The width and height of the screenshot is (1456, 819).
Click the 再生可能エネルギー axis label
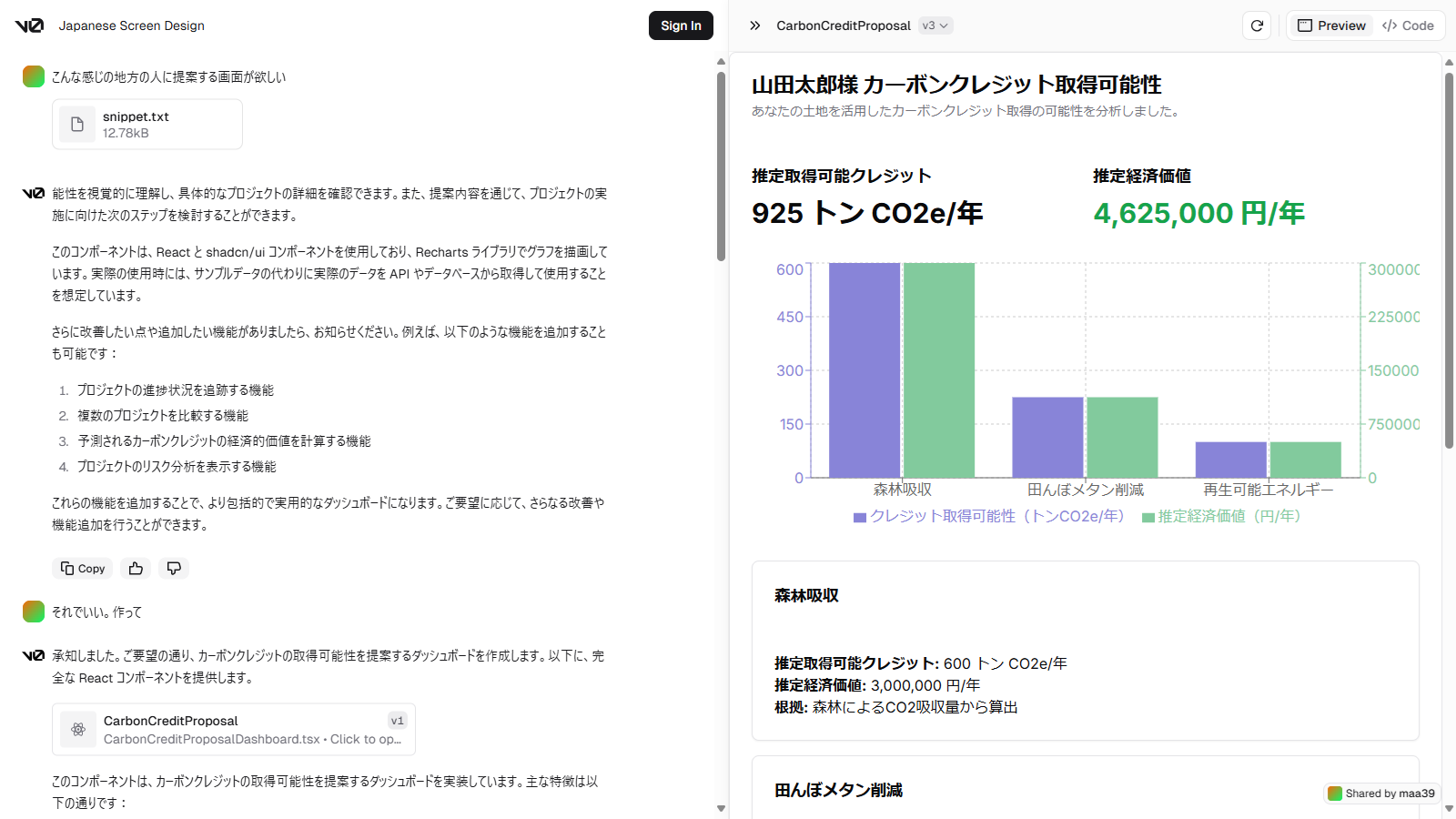[1269, 490]
